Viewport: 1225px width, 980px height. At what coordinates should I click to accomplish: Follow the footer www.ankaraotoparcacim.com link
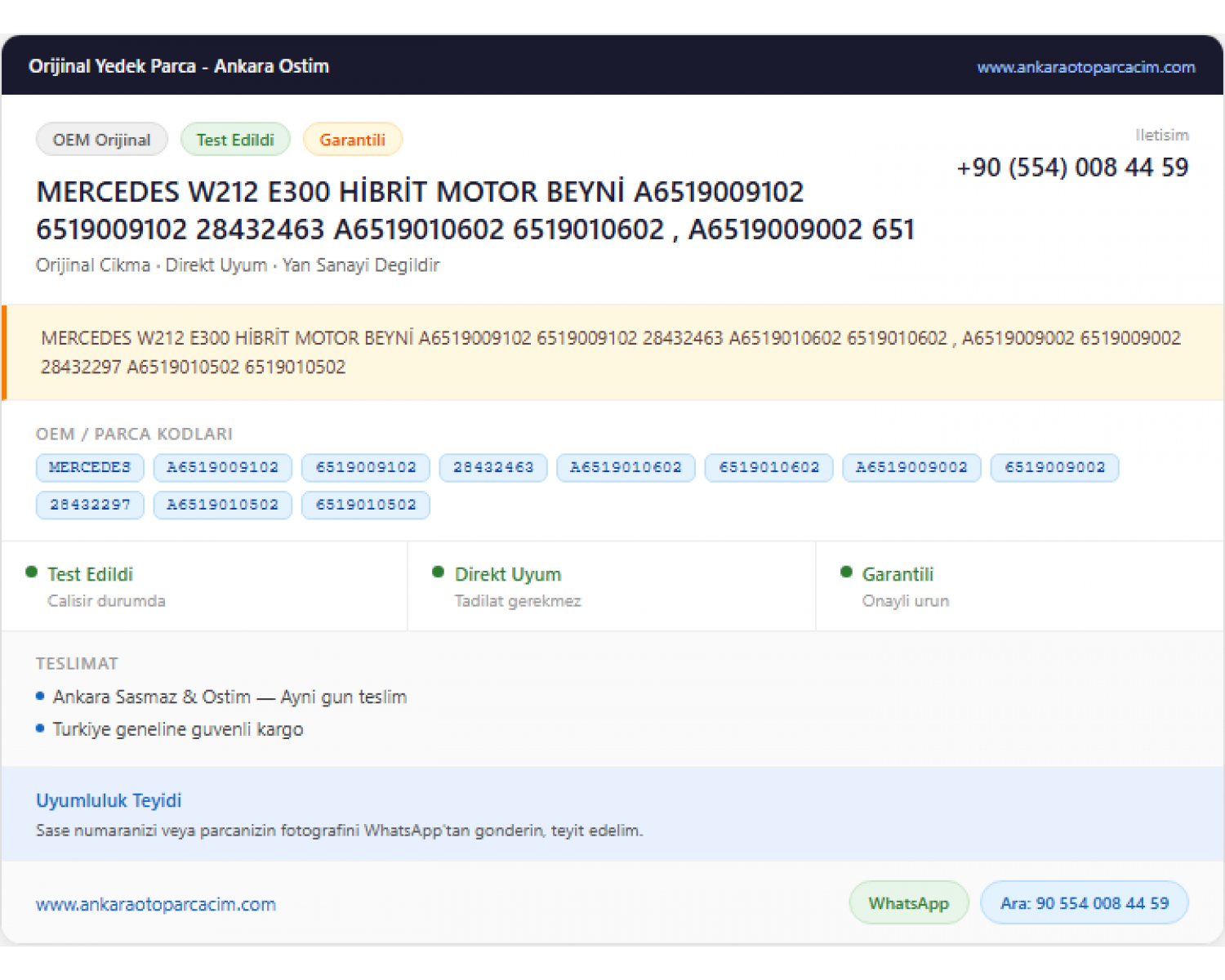coord(156,905)
